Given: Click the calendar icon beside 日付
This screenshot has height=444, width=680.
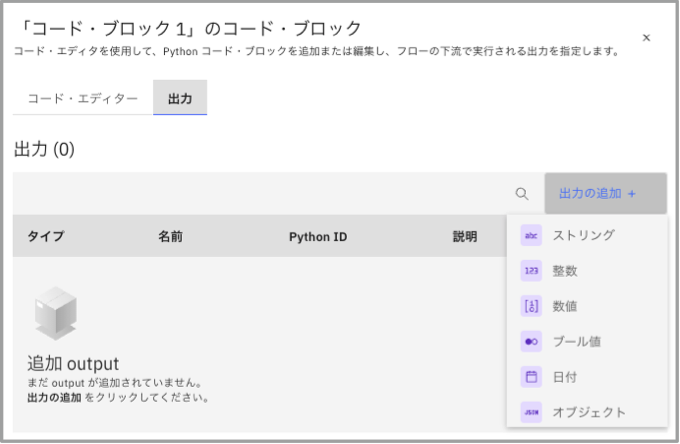Looking at the screenshot, I should click(x=531, y=377).
